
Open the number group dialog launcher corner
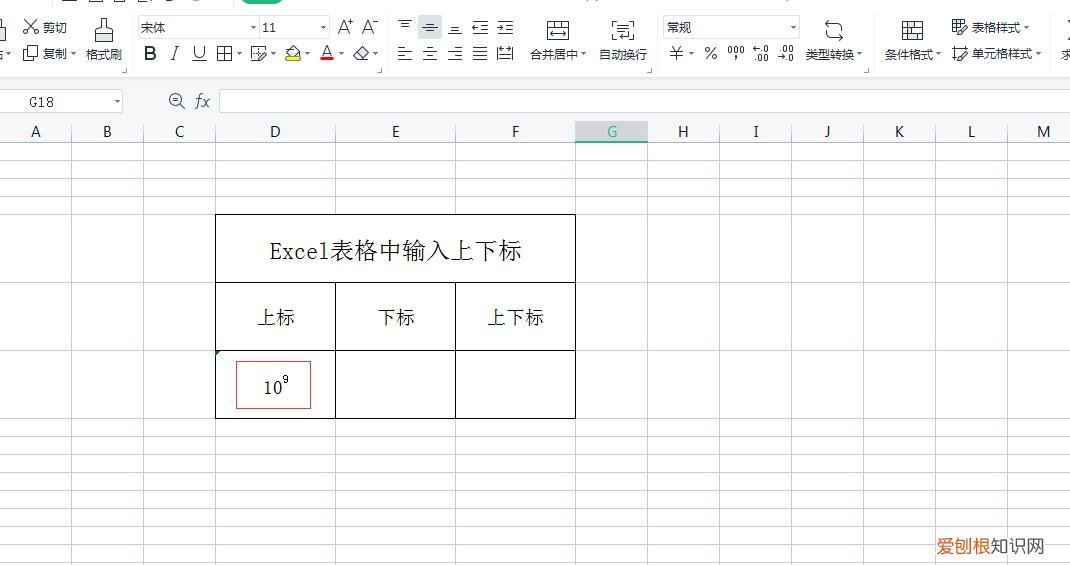click(x=866, y=70)
